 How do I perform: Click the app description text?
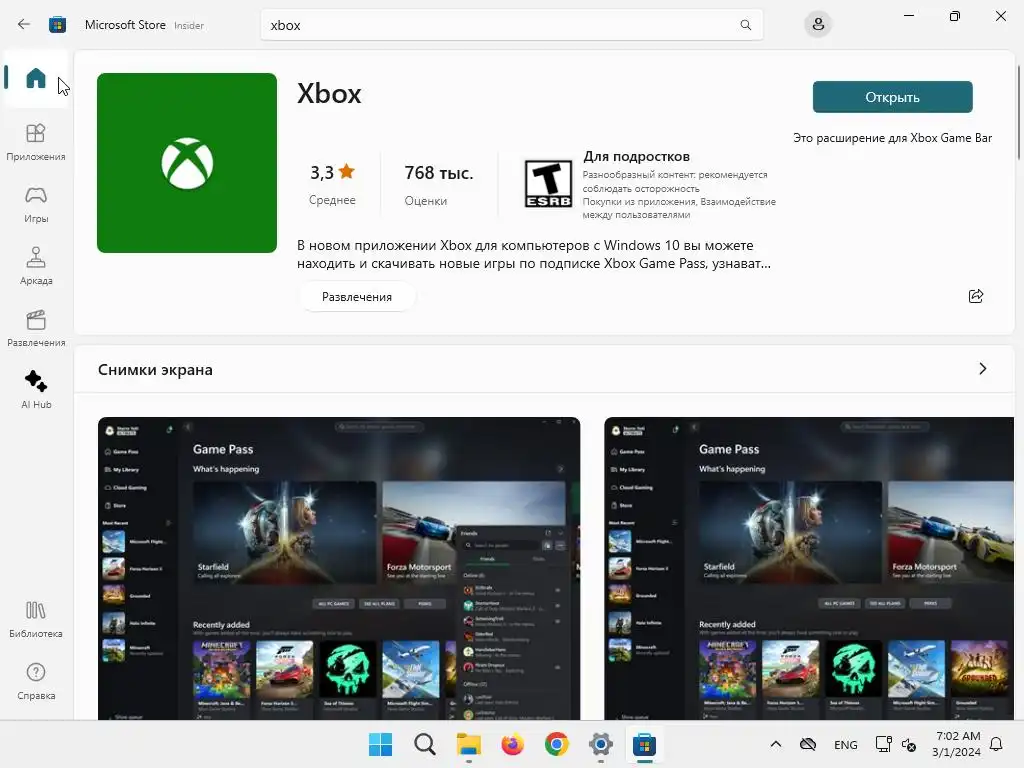534,254
